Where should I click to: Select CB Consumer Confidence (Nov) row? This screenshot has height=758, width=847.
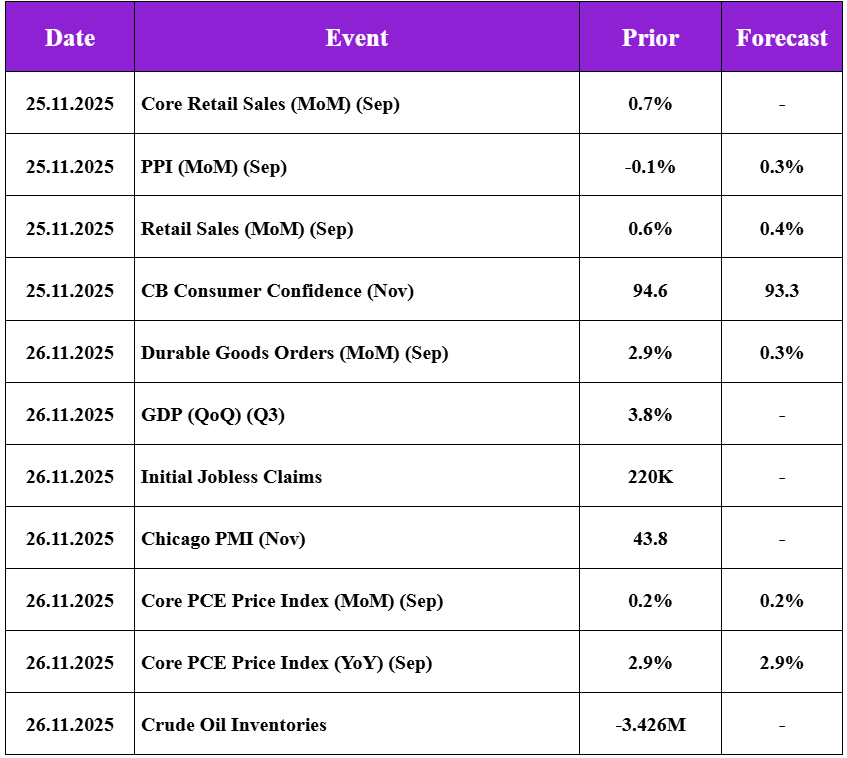(x=424, y=289)
